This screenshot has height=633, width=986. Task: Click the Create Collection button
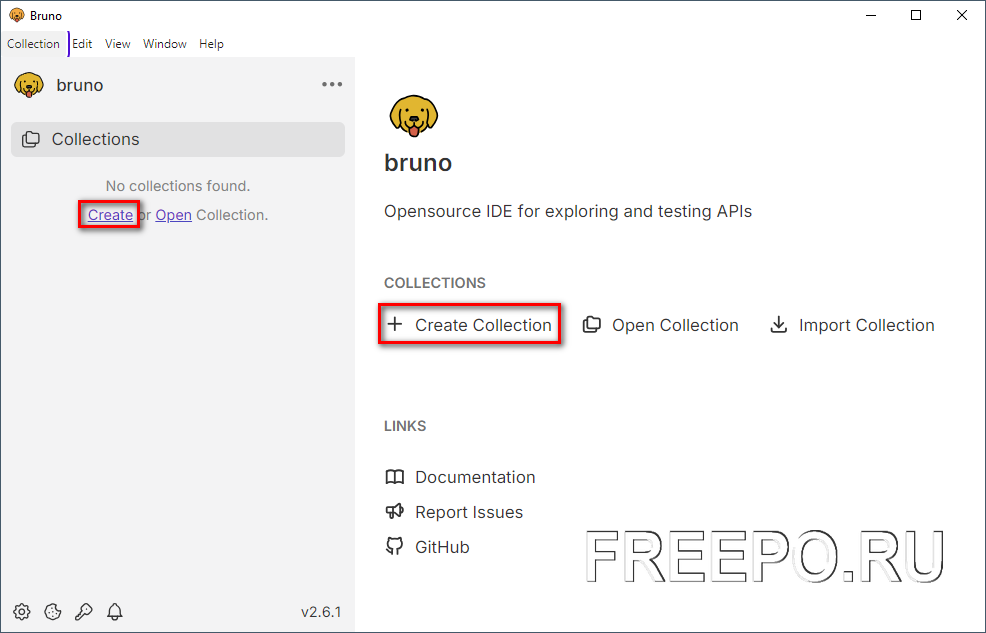tap(469, 325)
